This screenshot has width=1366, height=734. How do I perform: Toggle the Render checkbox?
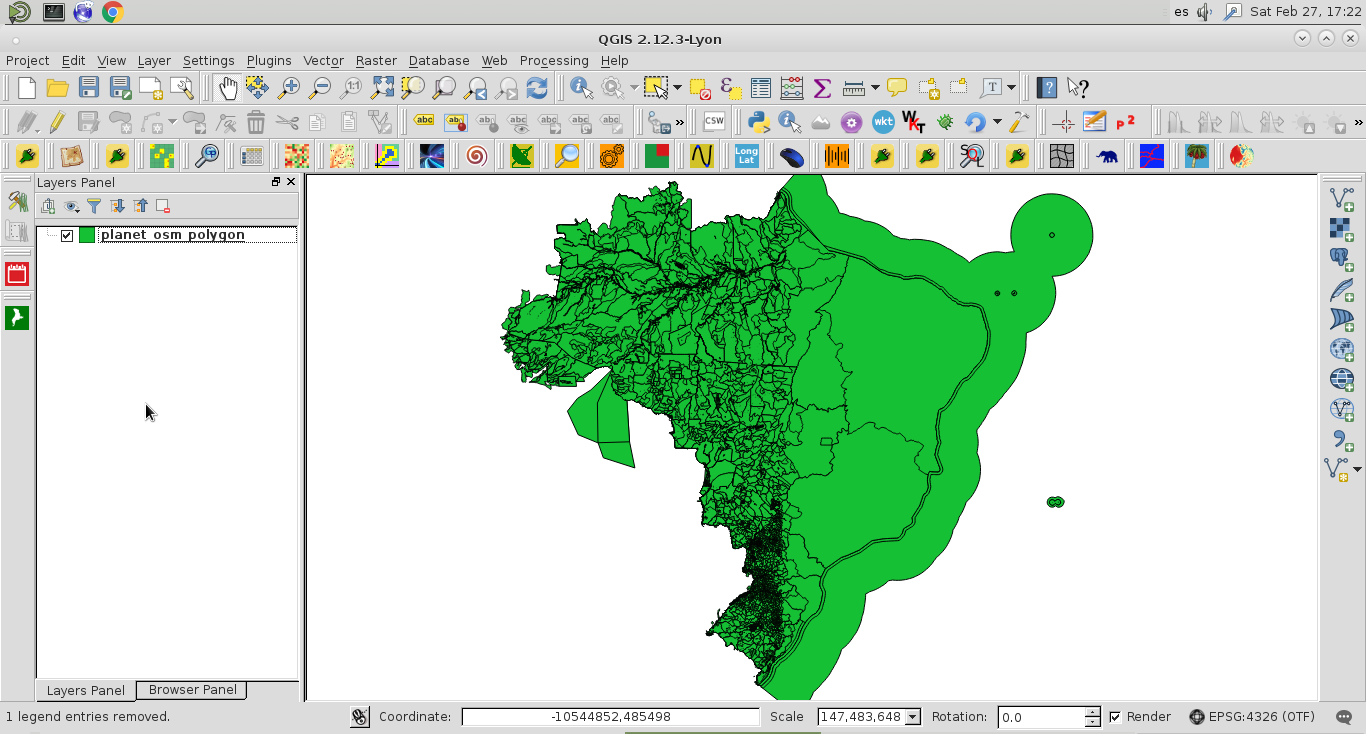point(1115,717)
